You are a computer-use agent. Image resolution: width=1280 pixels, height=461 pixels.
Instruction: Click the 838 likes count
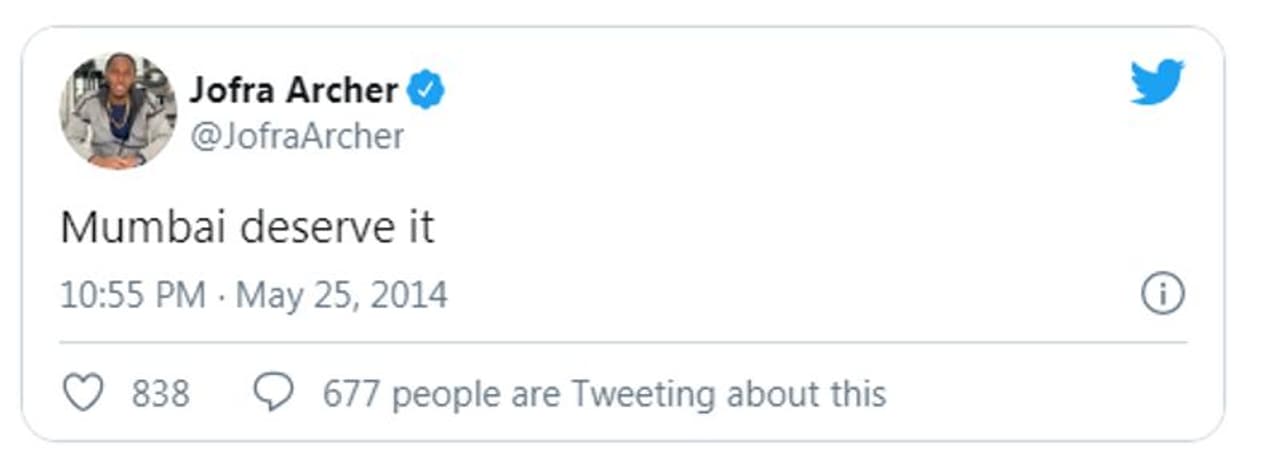click(x=160, y=394)
